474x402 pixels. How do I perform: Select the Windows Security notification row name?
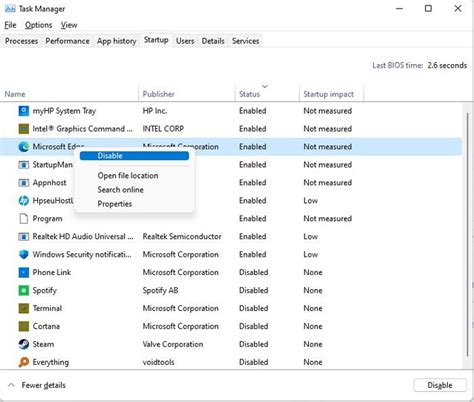click(x=82, y=255)
